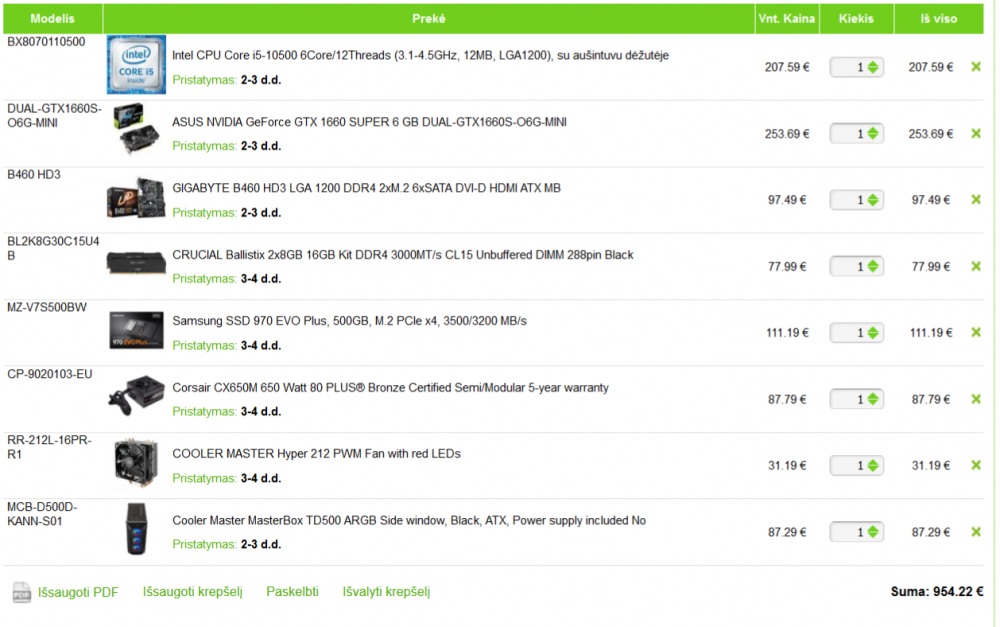Screen dimensions: 1000x627
Task: Click the unit price 111.19 €
Action: pyautogui.click(x=787, y=332)
